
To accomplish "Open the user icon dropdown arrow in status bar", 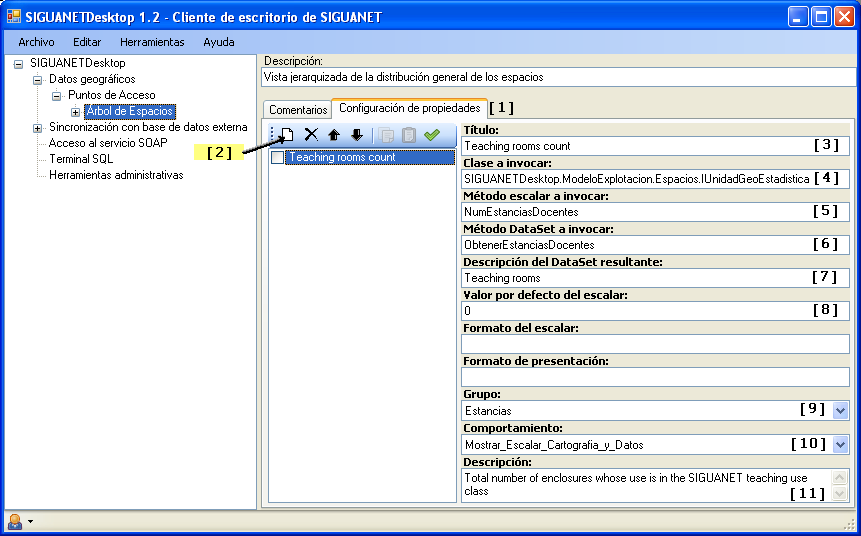I will pyautogui.click(x=30, y=521).
